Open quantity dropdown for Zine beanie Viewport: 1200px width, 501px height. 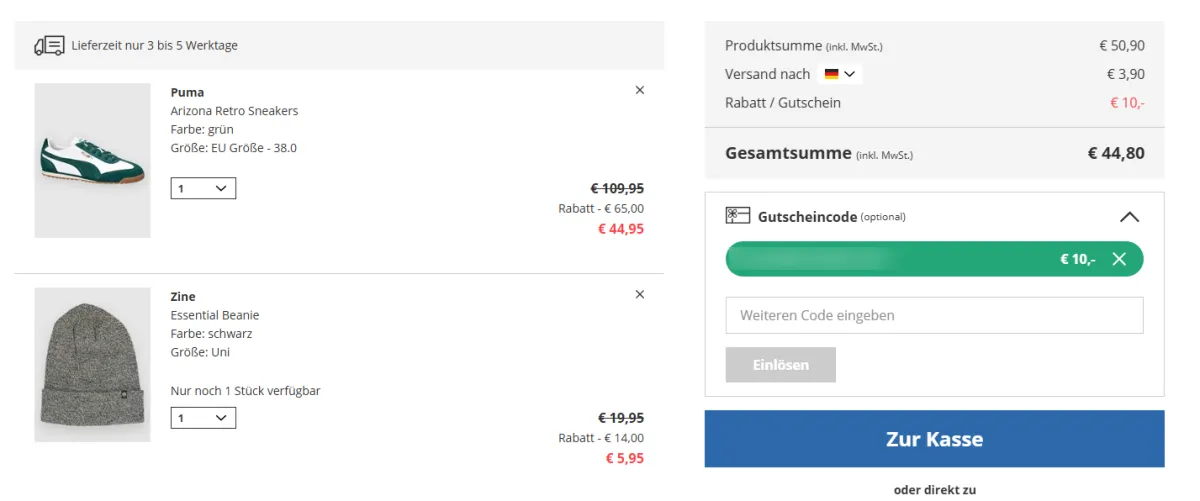coord(203,418)
